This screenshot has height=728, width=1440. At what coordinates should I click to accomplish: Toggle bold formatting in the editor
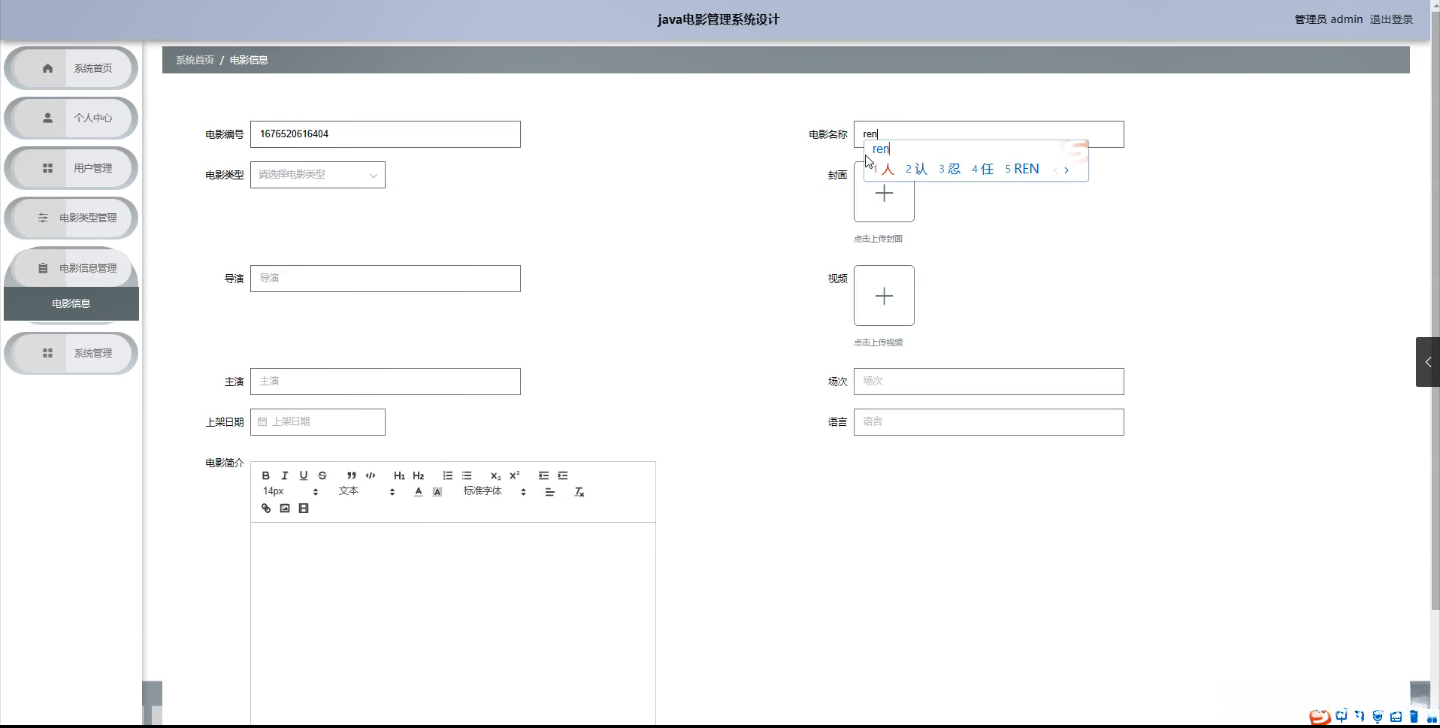[x=266, y=476]
